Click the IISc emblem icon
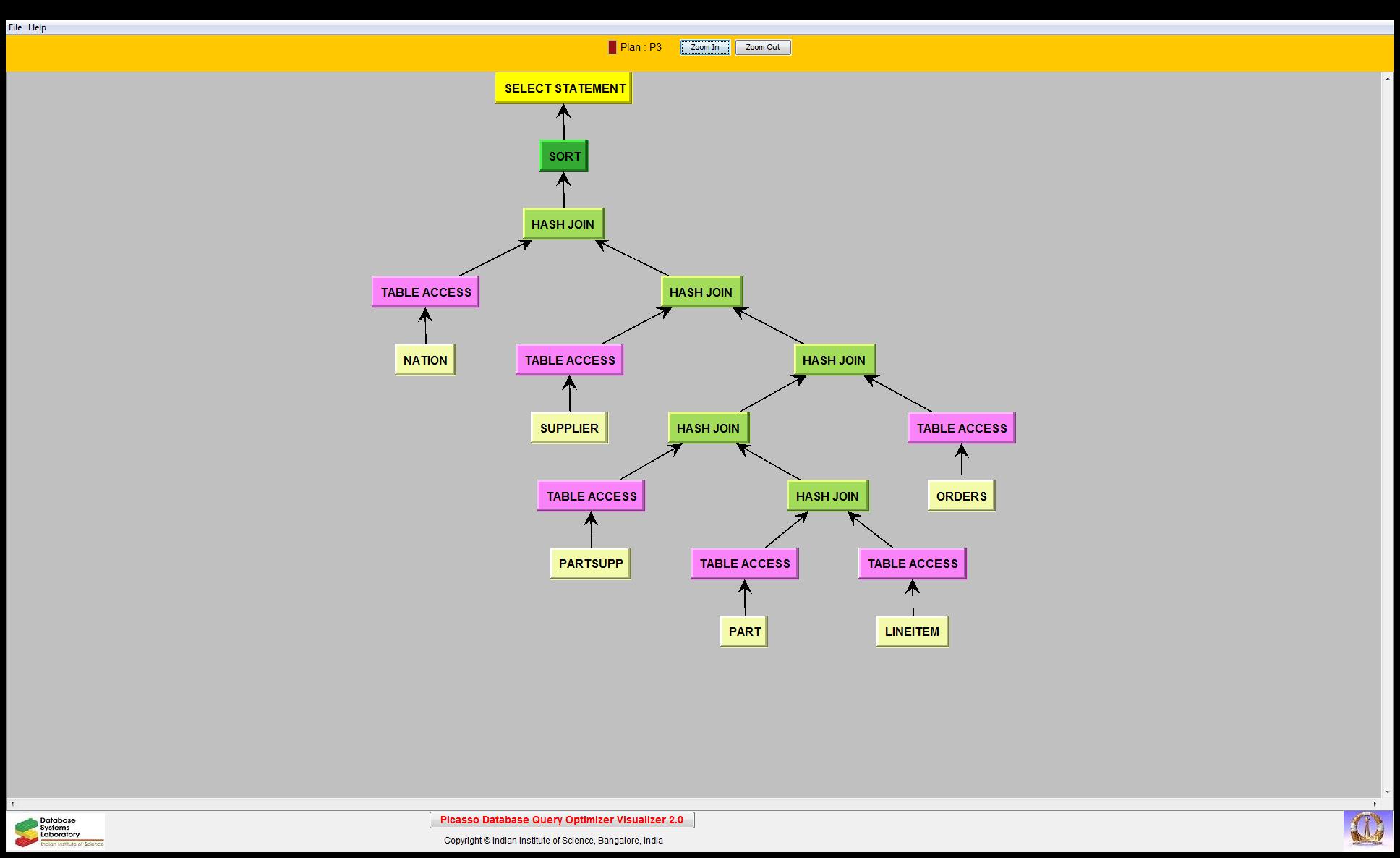Image resolution: width=1400 pixels, height=858 pixels. pos(1367,830)
